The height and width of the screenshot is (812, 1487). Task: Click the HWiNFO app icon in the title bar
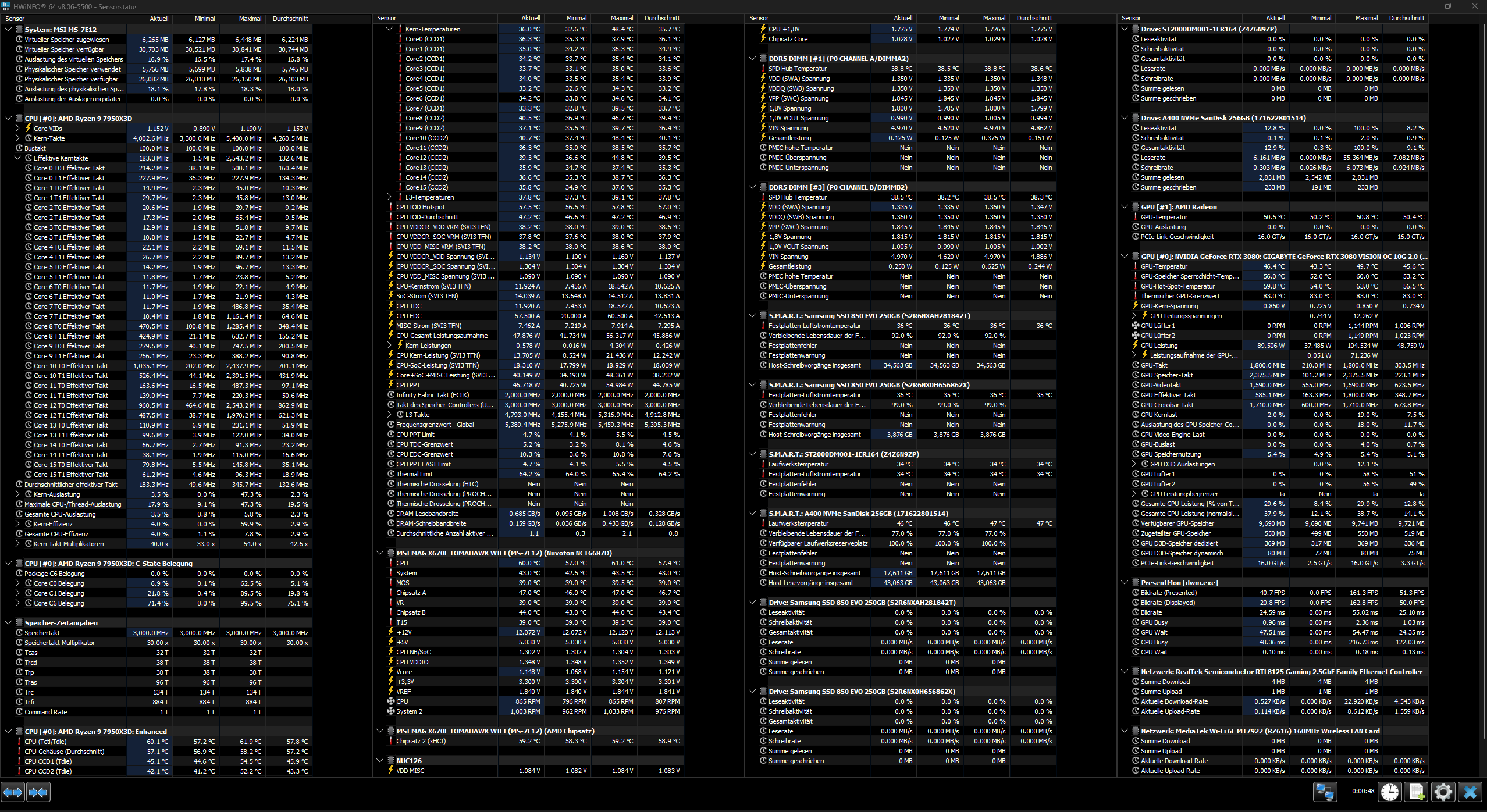[x=6, y=6]
